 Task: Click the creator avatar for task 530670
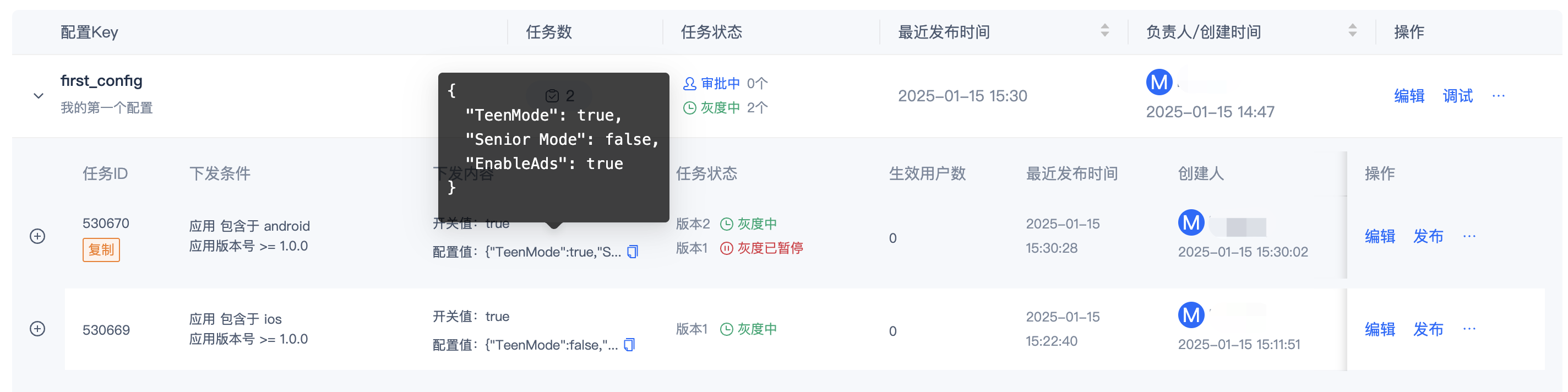[x=1192, y=223]
